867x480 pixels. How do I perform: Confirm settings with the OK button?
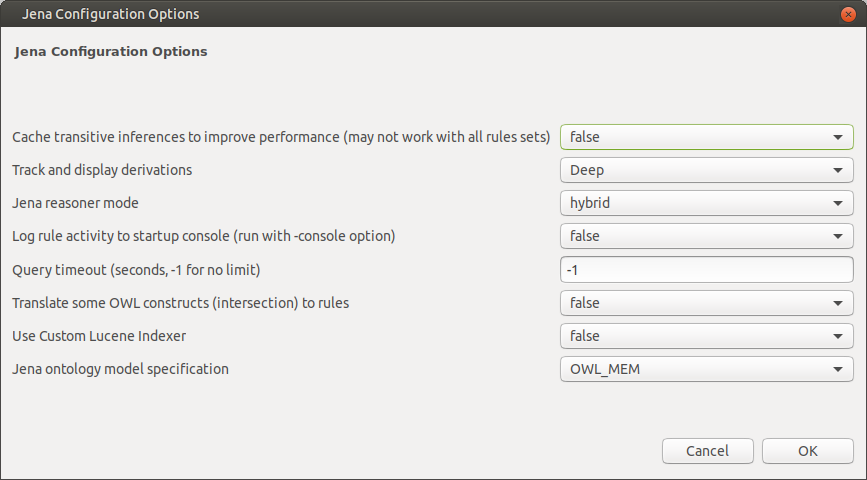[x=808, y=451]
